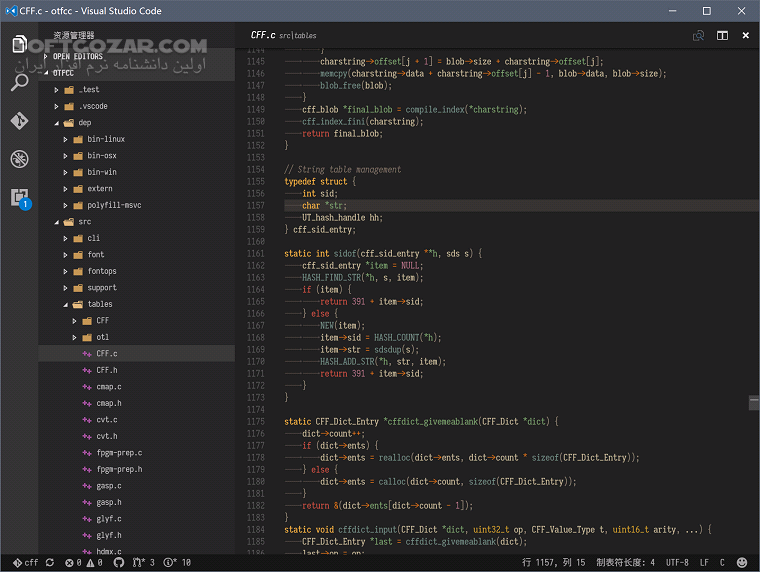This screenshot has width=760, height=572.
Task: Open the Debug view
Action: click(19, 159)
